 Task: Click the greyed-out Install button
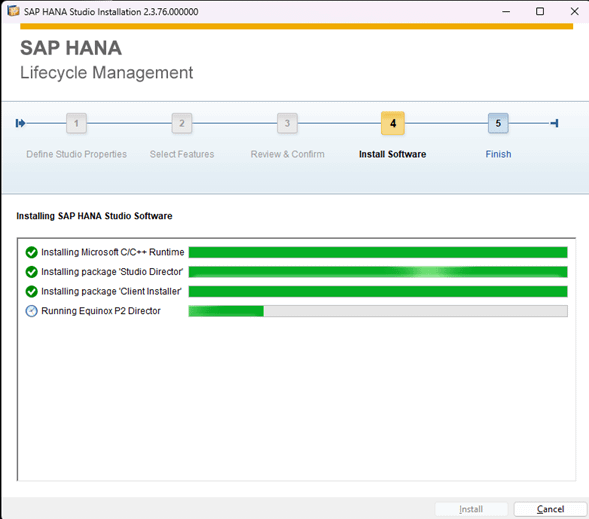click(471, 509)
